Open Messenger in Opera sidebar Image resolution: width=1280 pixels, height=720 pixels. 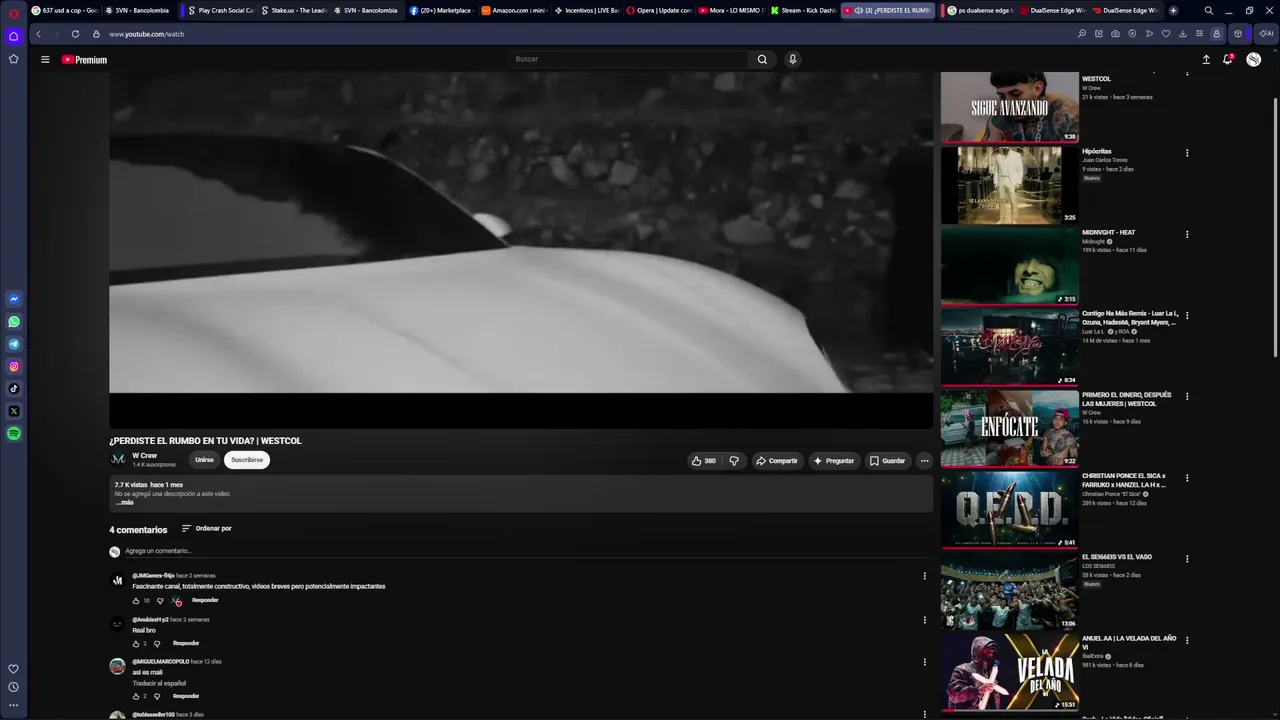coord(14,299)
